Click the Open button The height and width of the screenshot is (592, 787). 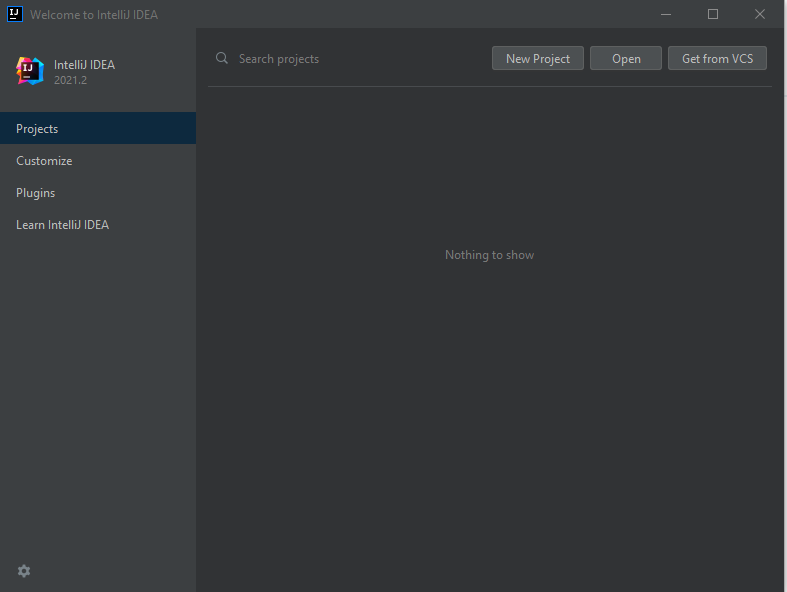click(x=626, y=58)
